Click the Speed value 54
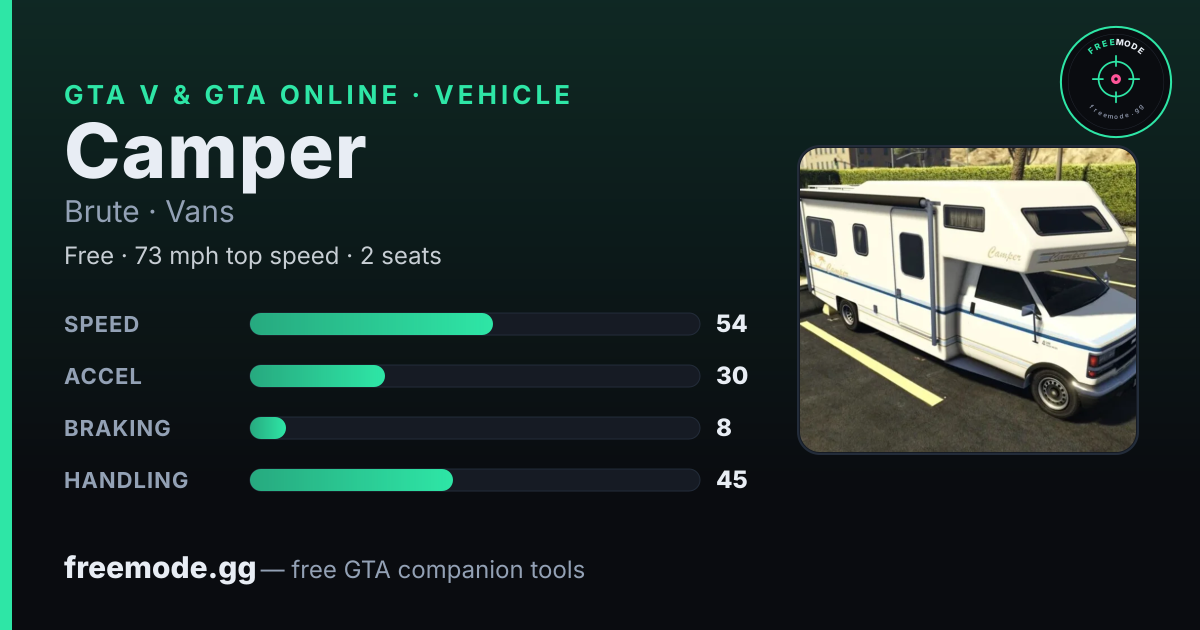 click(732, 324)
